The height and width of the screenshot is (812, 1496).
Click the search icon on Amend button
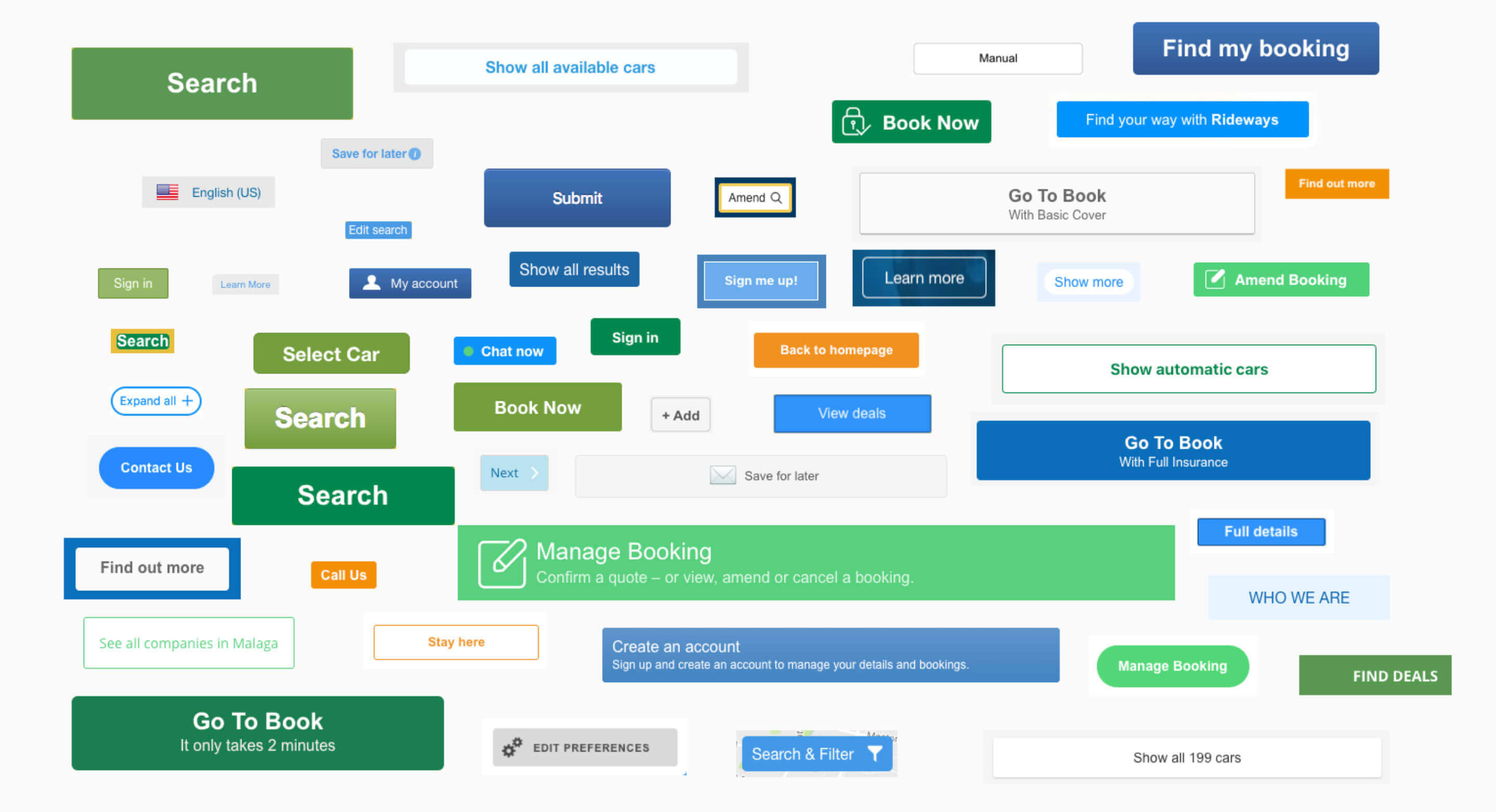(x=778, y=197)
